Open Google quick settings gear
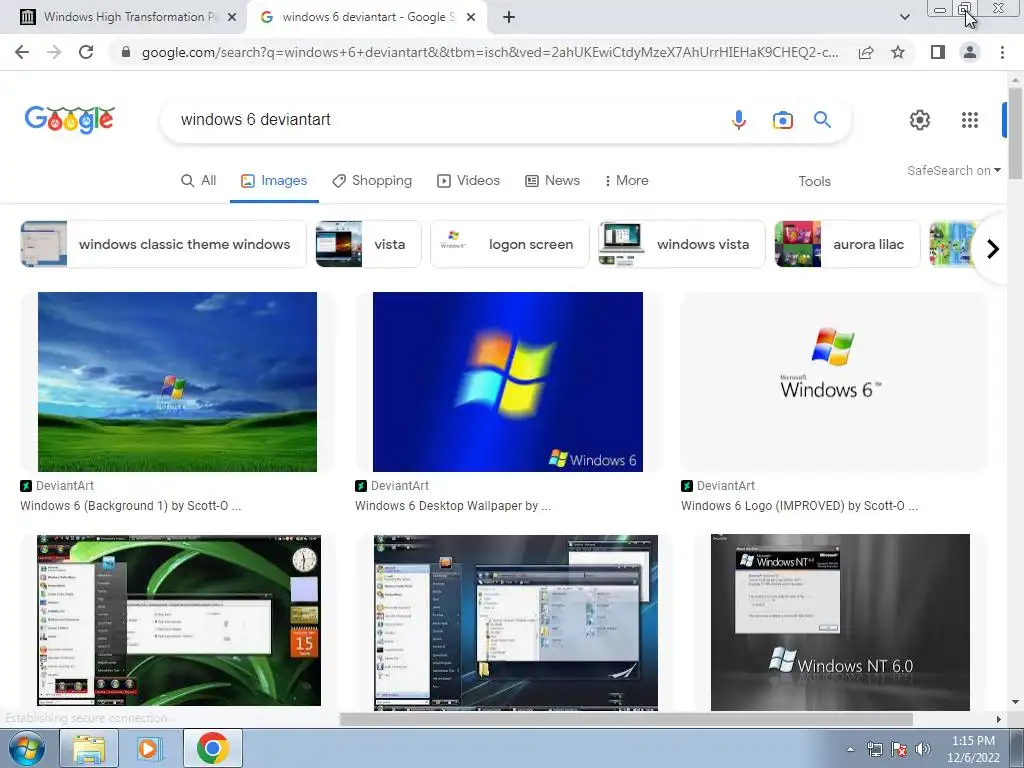This screenshot has height=768, width=1024. [x=920, y=120]
